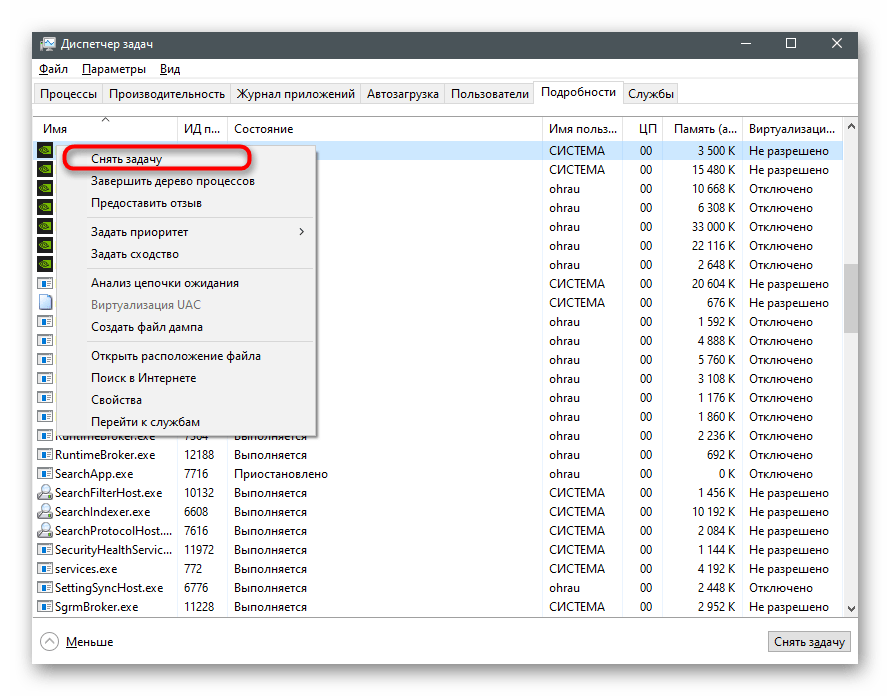Screen dimensions: 890x696
Task: Click the services.exe process icon
Action: coord(45,569)
